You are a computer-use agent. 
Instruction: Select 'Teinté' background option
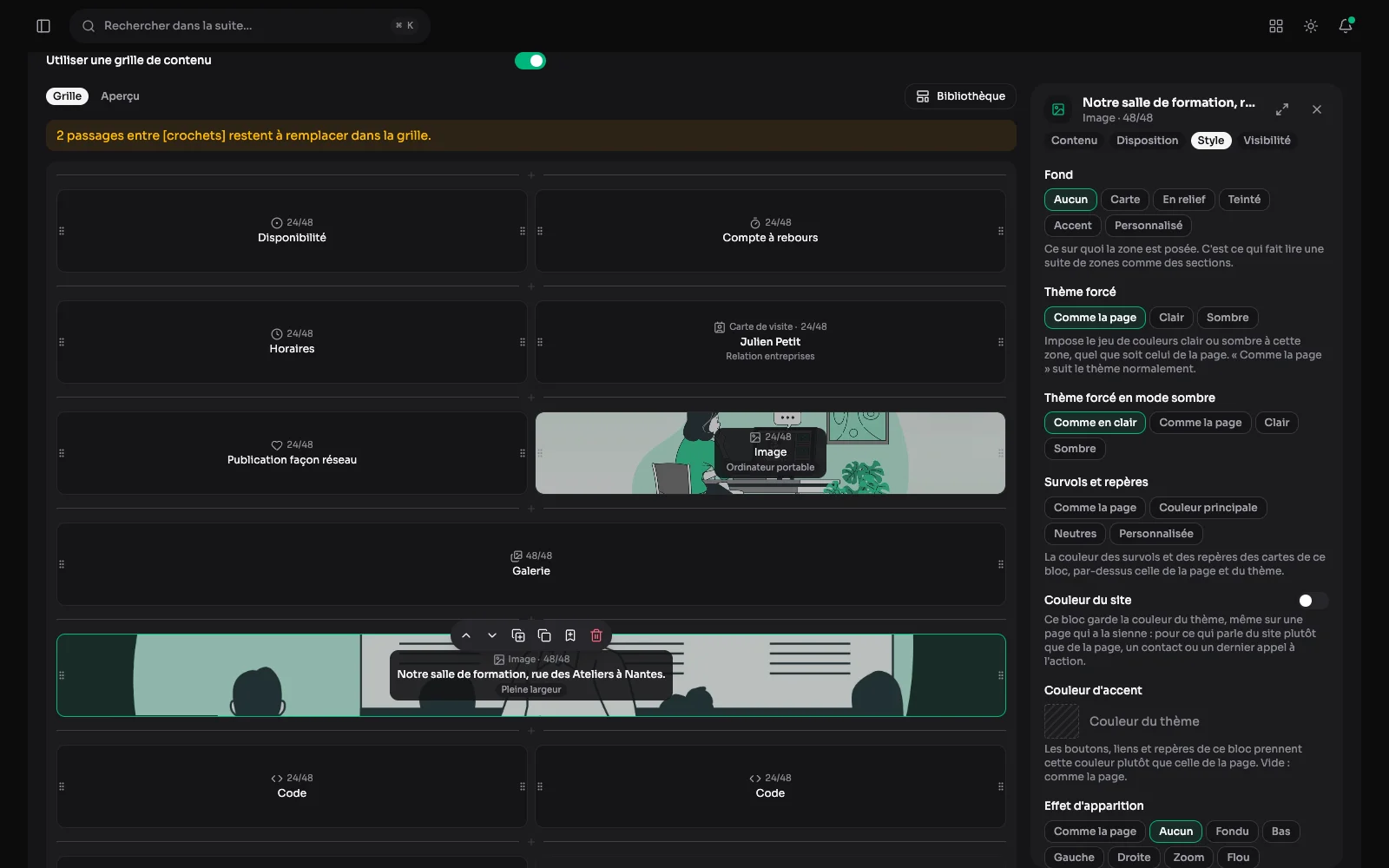pos(1244,200)
